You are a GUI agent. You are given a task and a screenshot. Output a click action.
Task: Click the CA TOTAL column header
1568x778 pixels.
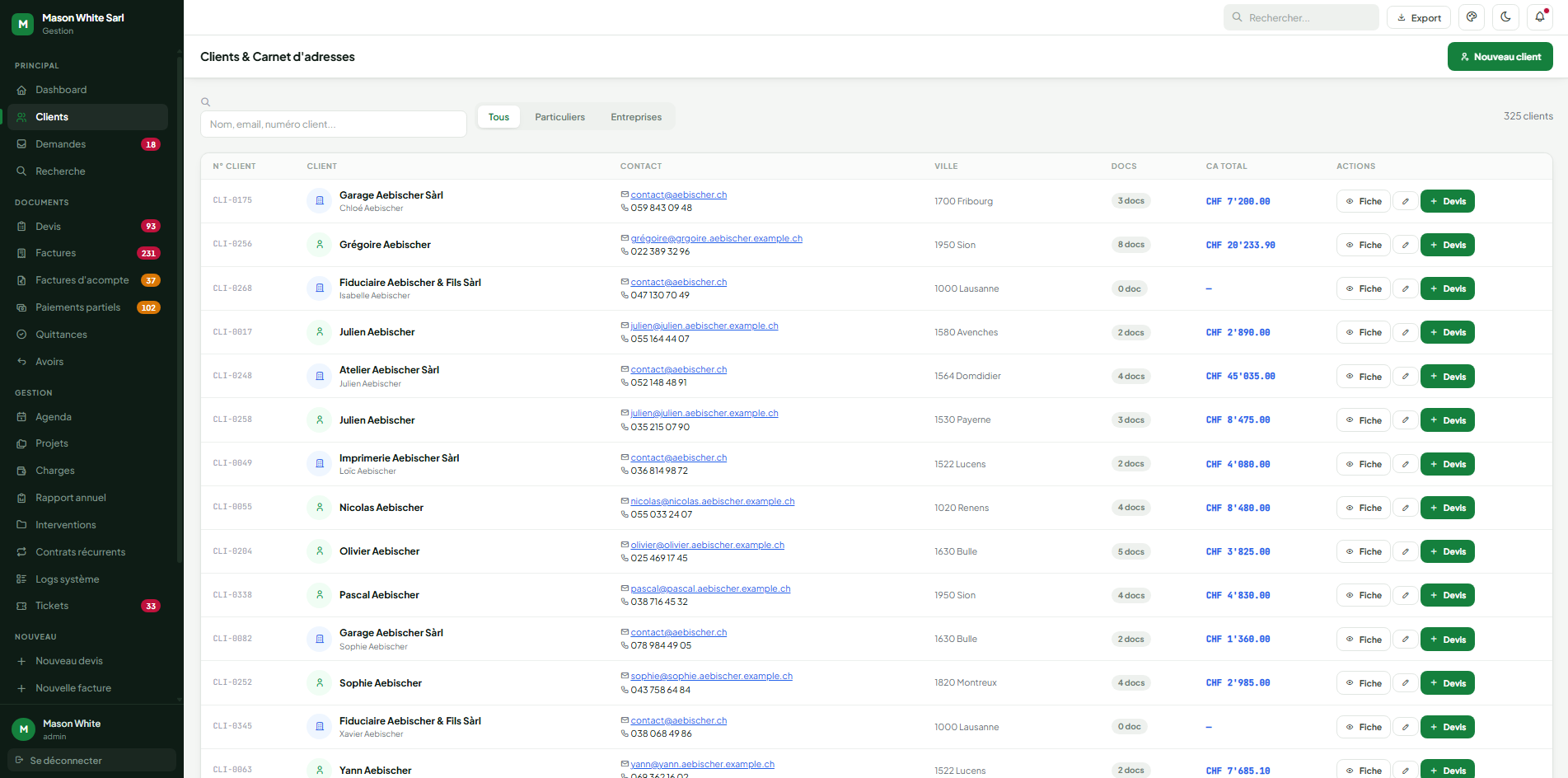click(1226, 166)
